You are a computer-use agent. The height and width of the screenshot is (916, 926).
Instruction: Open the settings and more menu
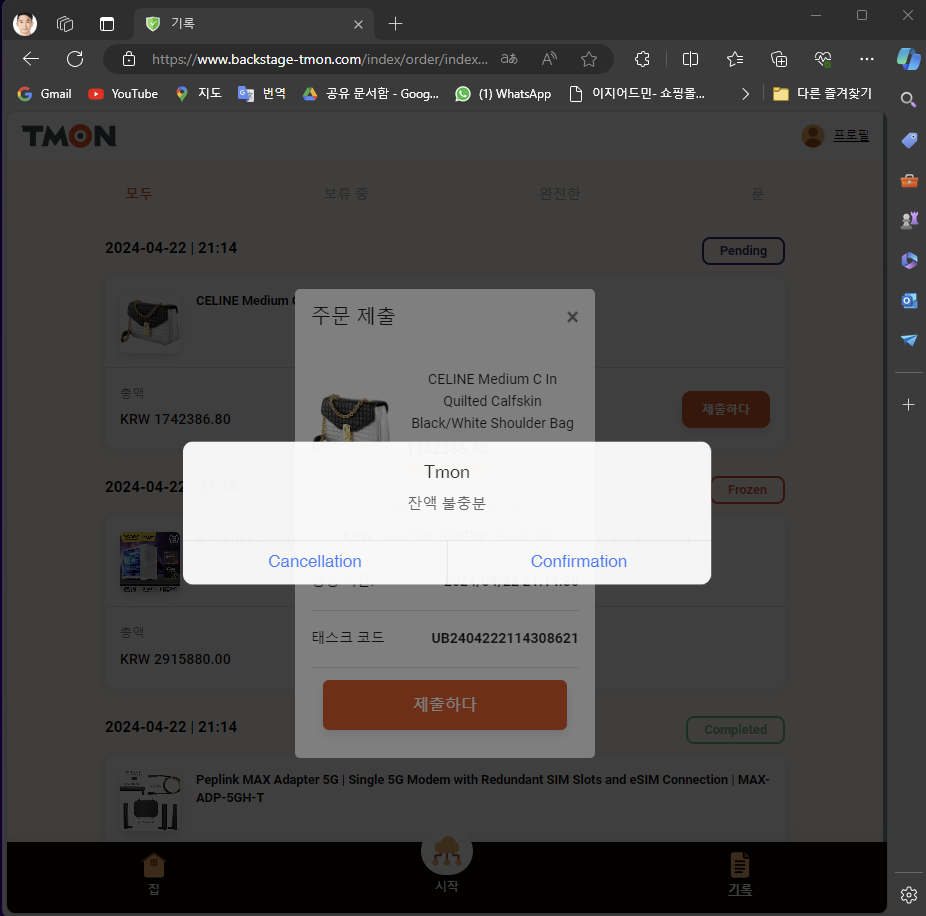(x=866, y=59)
